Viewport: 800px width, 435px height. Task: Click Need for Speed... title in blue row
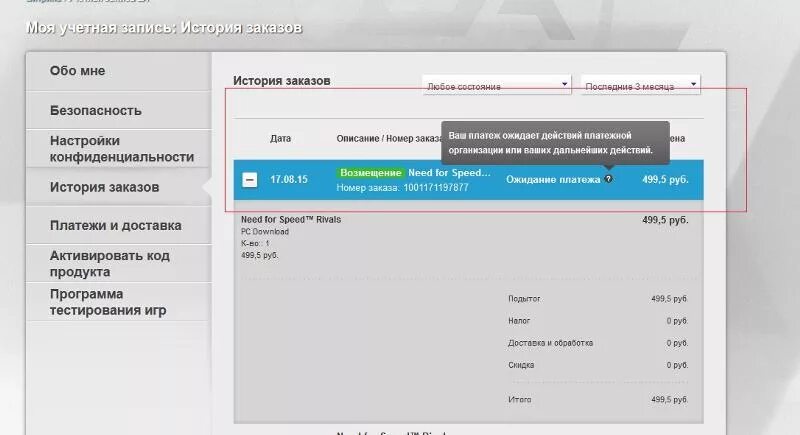coord(449,173)
